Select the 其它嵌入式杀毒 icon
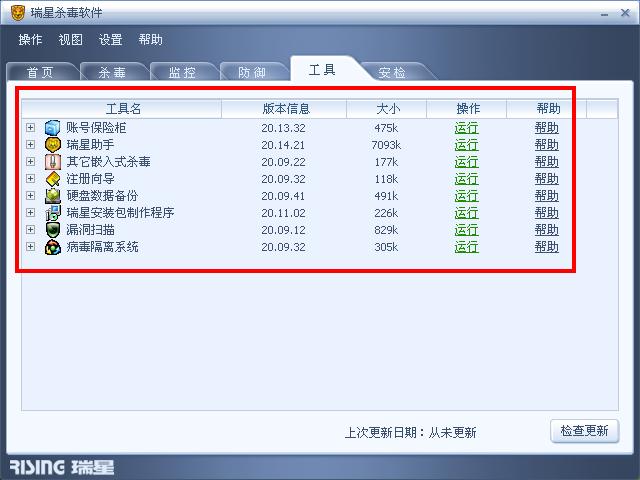 click(53, 162)
